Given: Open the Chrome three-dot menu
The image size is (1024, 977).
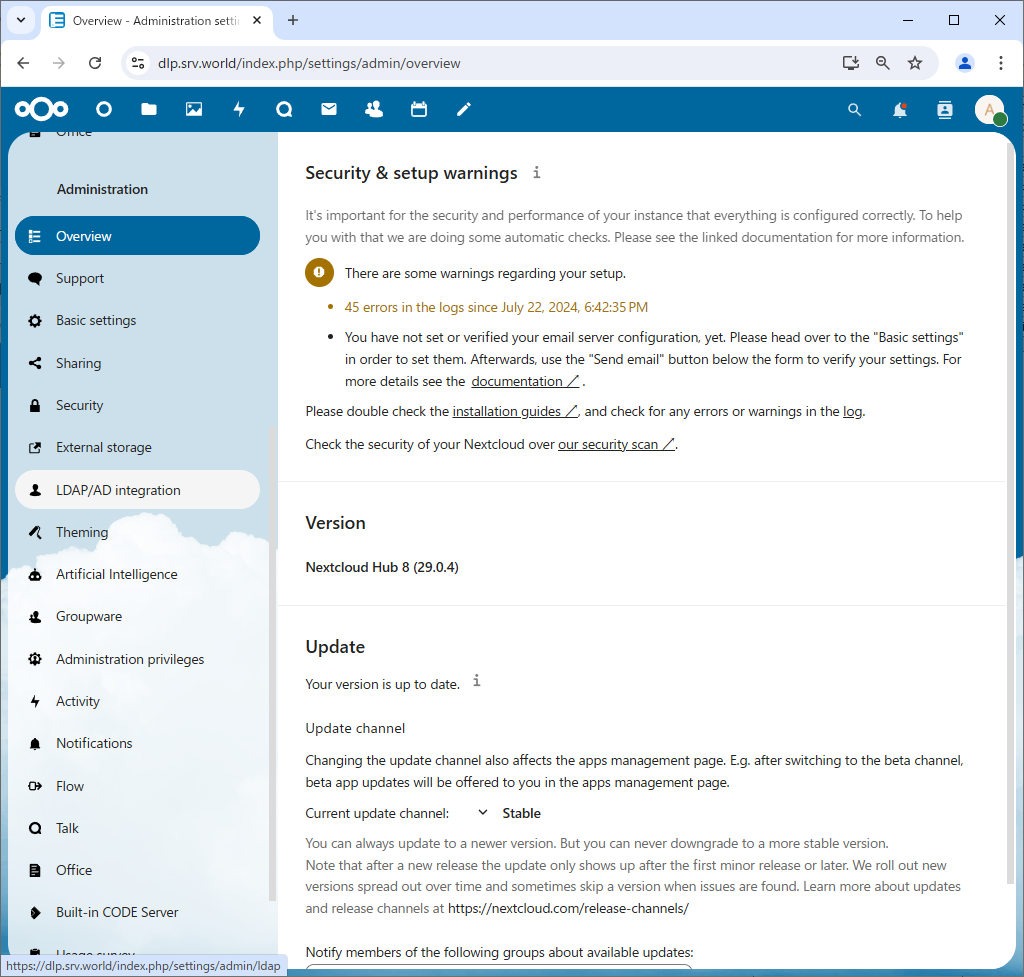Looking at the screenshot, I should (x=1000, y=63).
